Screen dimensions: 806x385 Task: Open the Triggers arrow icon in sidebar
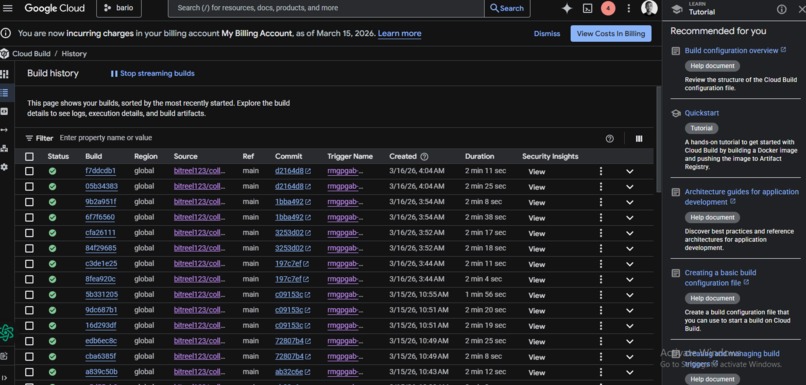pos(5,130)
